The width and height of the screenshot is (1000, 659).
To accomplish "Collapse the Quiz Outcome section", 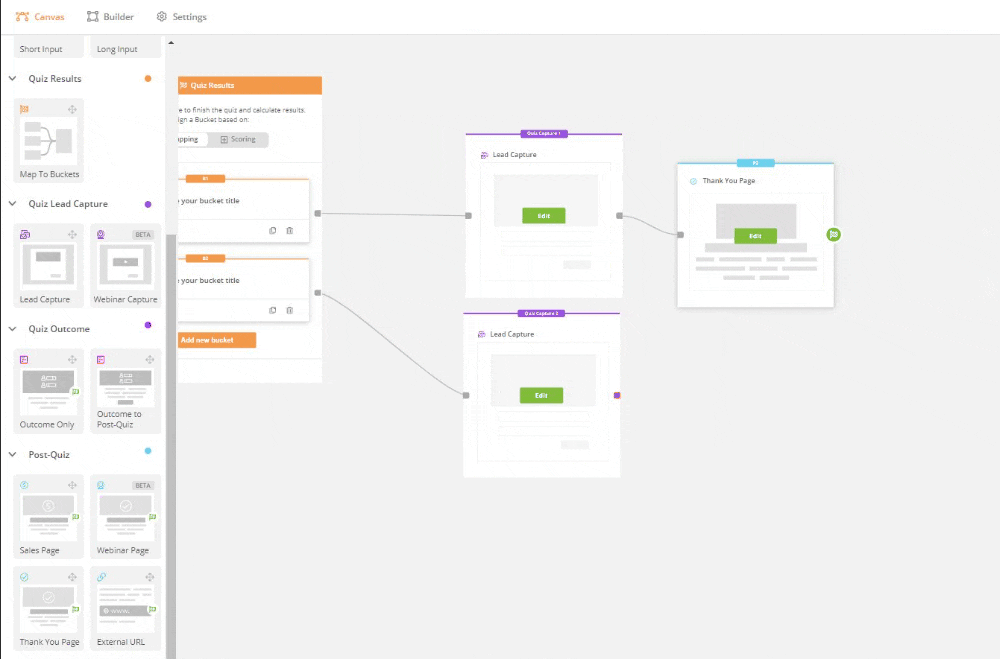I will (12, 329).
